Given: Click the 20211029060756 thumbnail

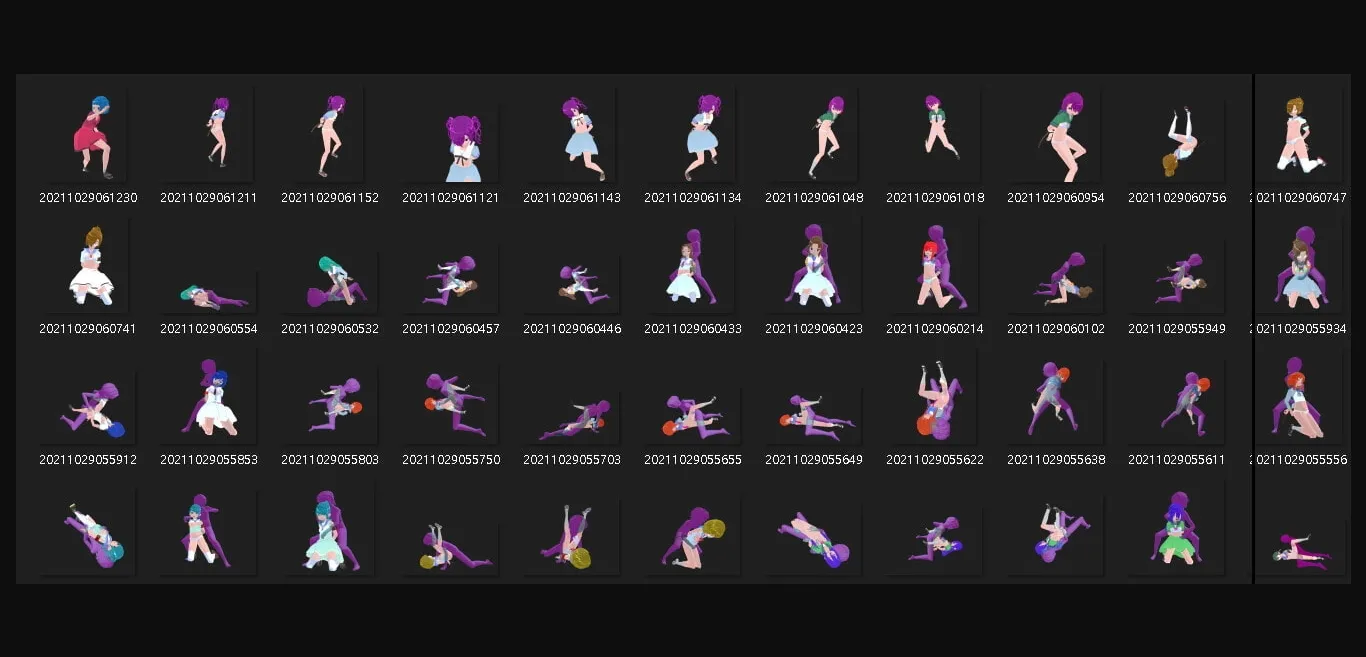Looking at the screenshot, I should (x=1177, y=137).
